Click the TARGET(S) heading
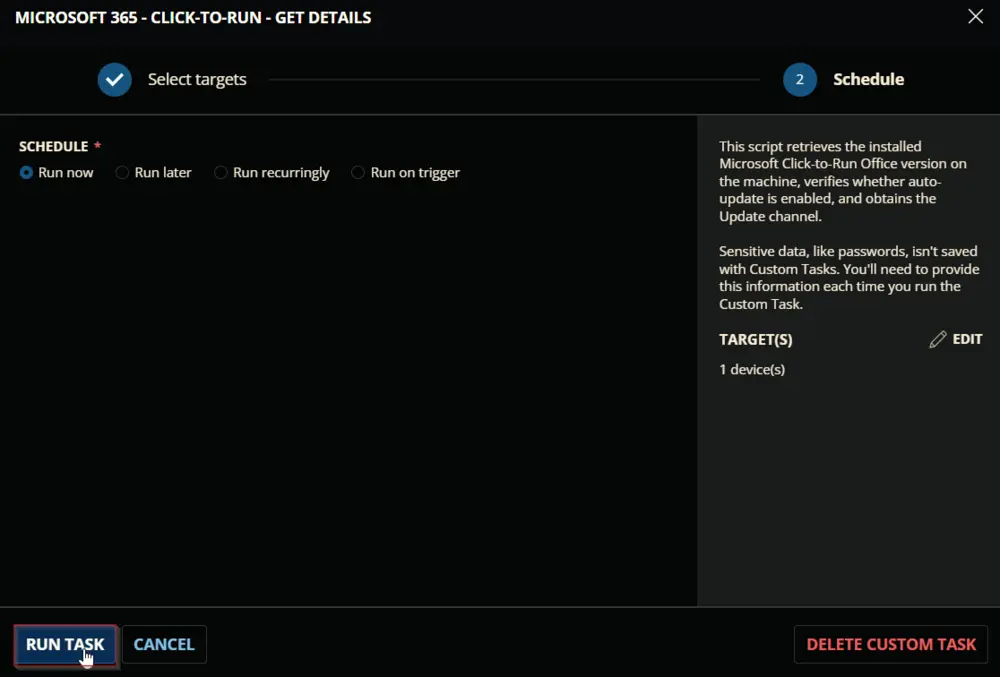 click(756, 340)
